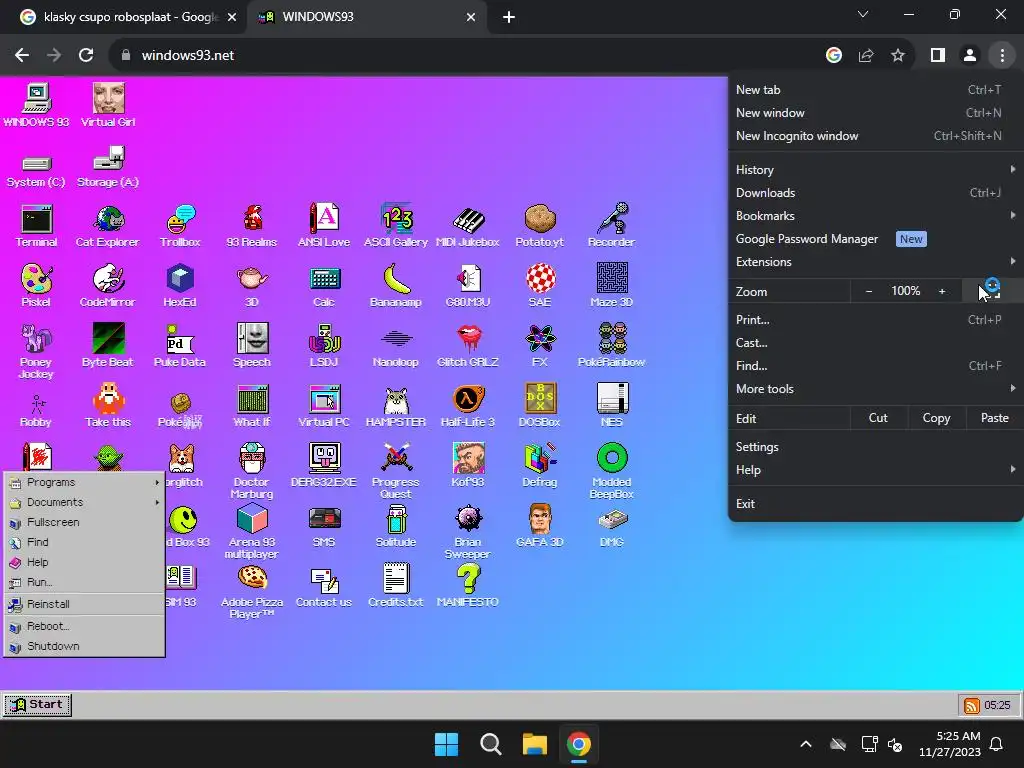Open Half-Life 3 icon
The image size is (1024, 768).
click(468, 406)
